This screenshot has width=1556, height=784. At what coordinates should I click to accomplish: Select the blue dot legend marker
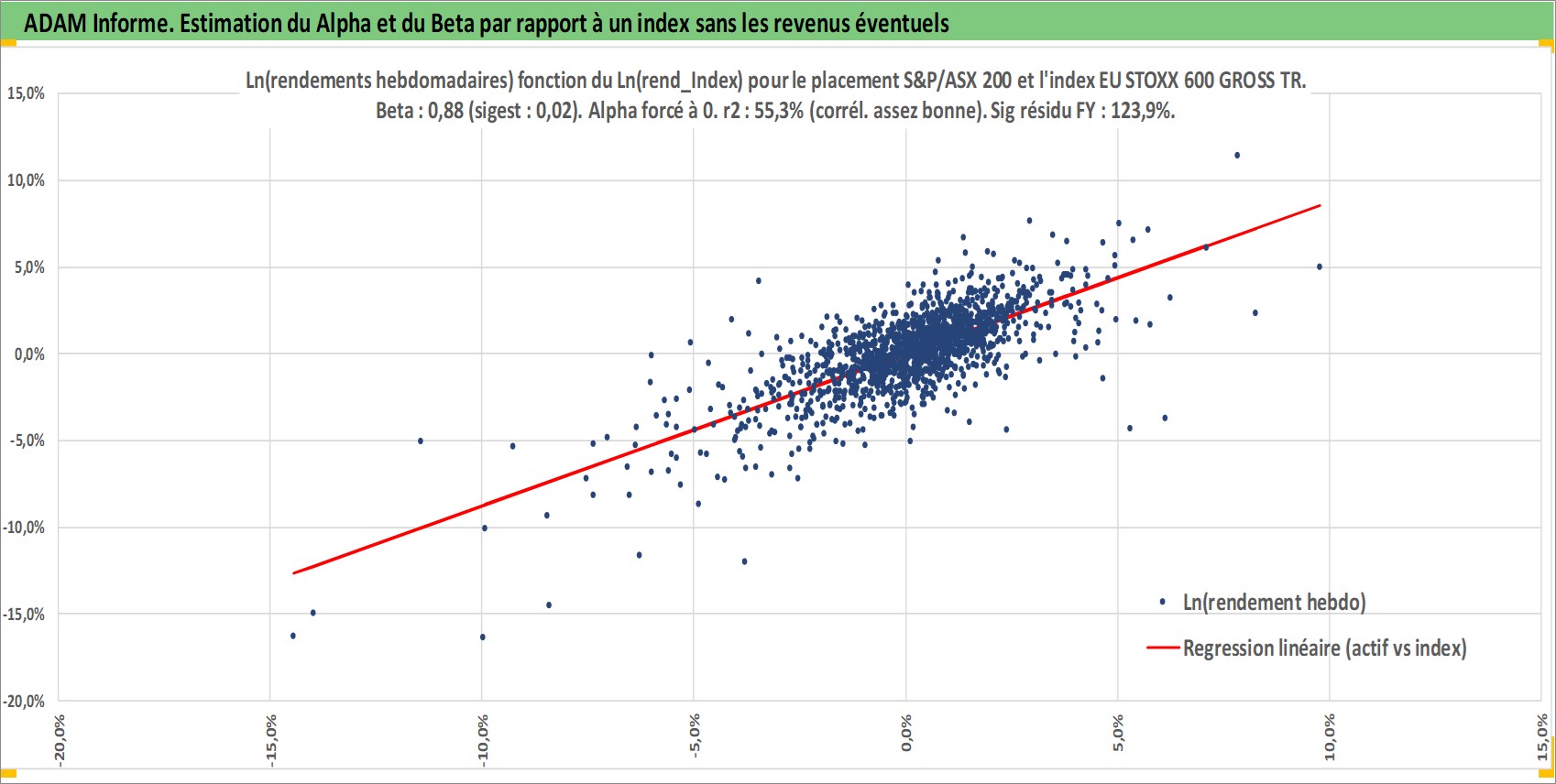click(1162, 602)
